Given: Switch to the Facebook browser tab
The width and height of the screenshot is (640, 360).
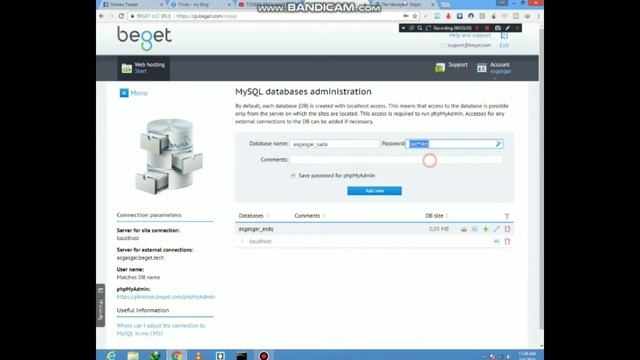Looking at the screenshot, I should [x=131, y=4].
